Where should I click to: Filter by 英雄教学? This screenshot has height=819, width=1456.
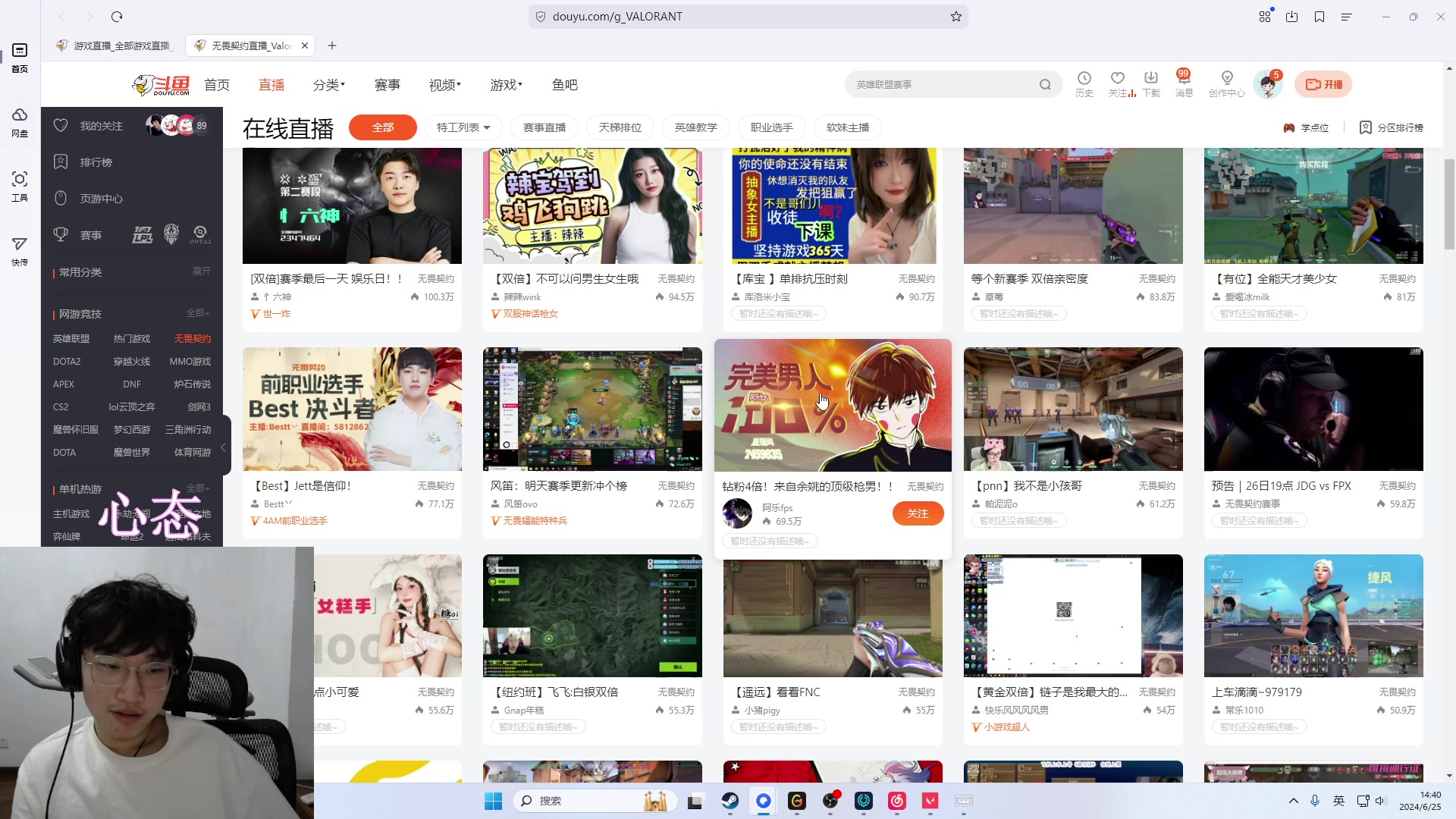point(696,127)
